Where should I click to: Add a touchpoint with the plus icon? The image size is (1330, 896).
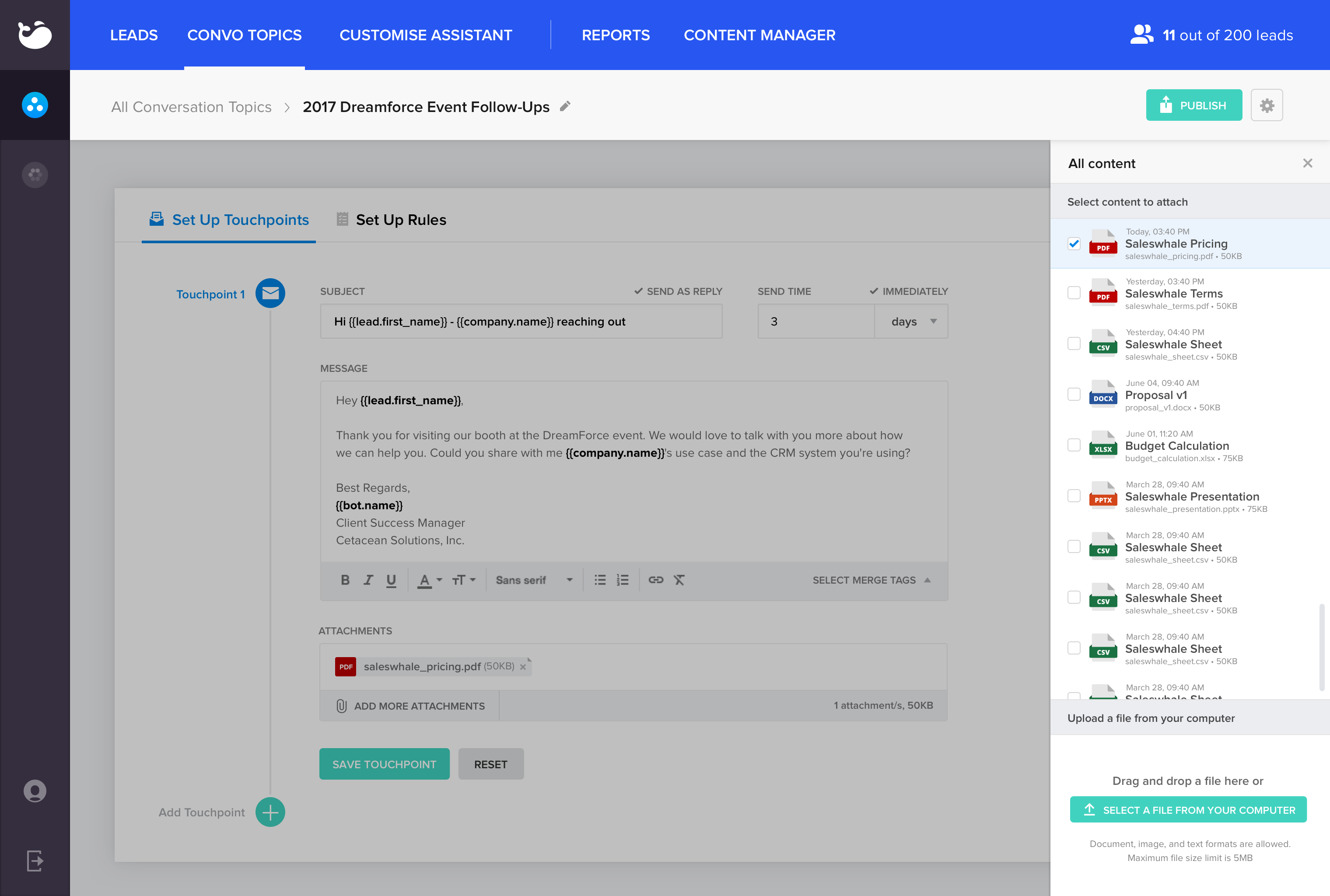pyautogui.click(x=270, y=812)
